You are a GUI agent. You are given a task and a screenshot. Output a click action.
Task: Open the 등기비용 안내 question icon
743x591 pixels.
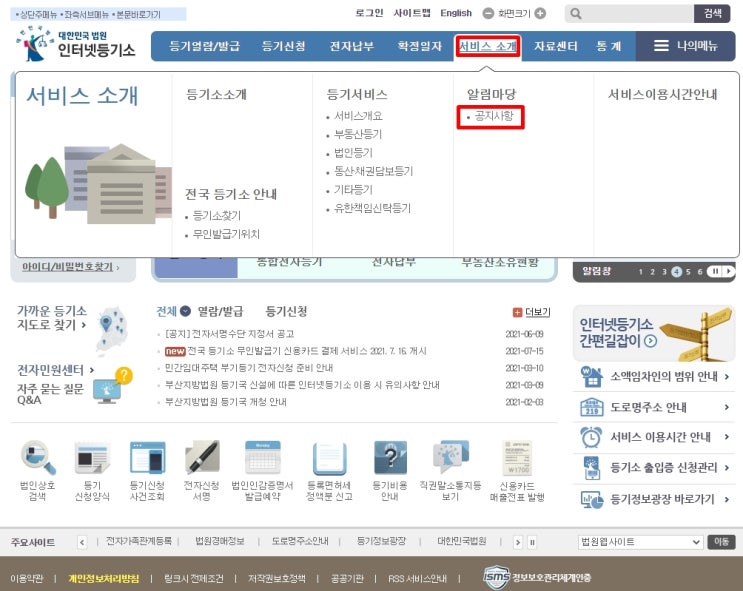point(390,457)
